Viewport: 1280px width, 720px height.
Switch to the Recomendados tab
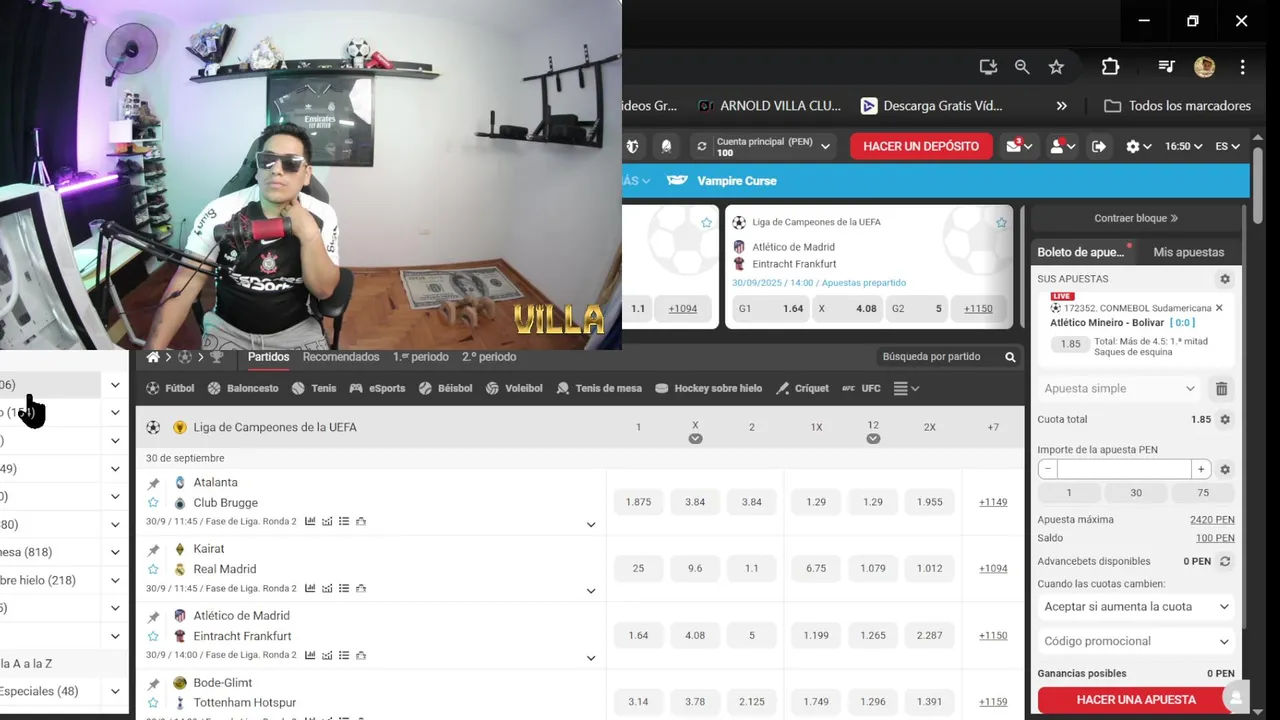click(x=341, y=357)
